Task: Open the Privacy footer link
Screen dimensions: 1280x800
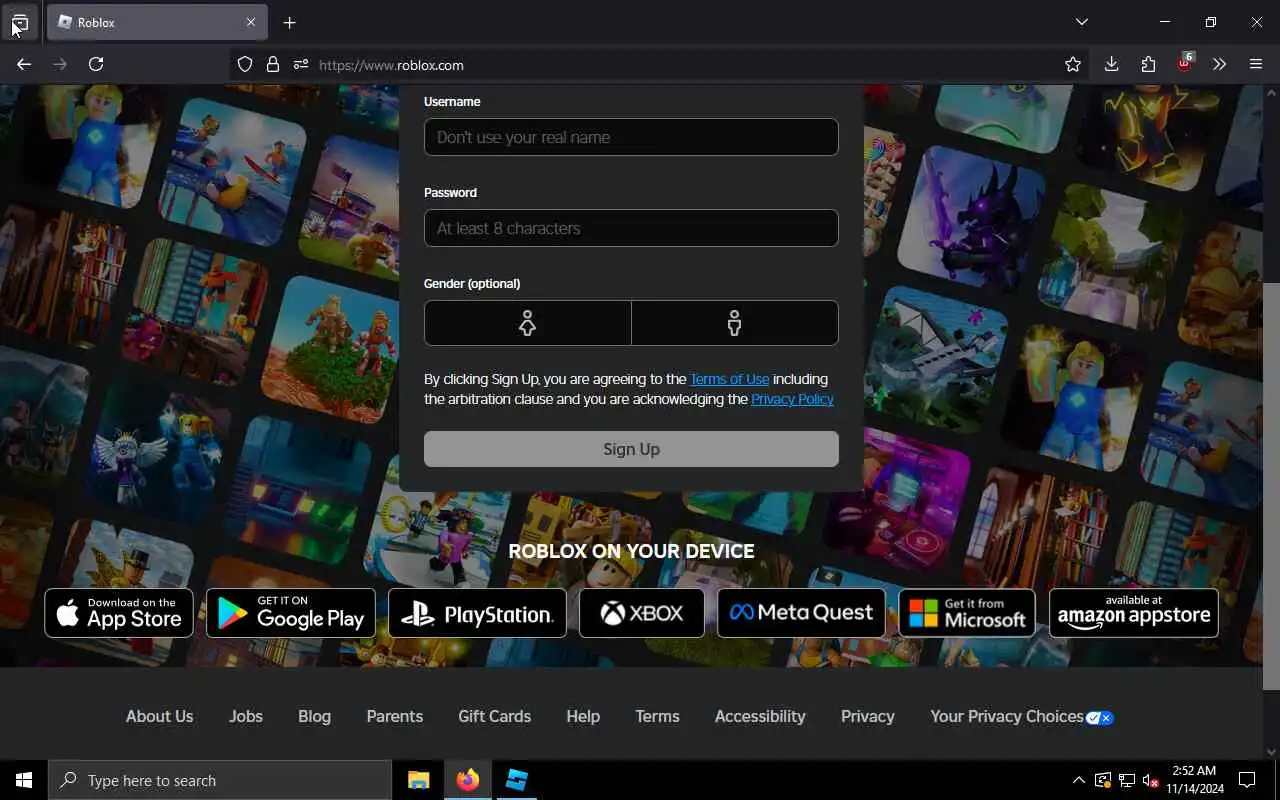Action: coord(867,716)
